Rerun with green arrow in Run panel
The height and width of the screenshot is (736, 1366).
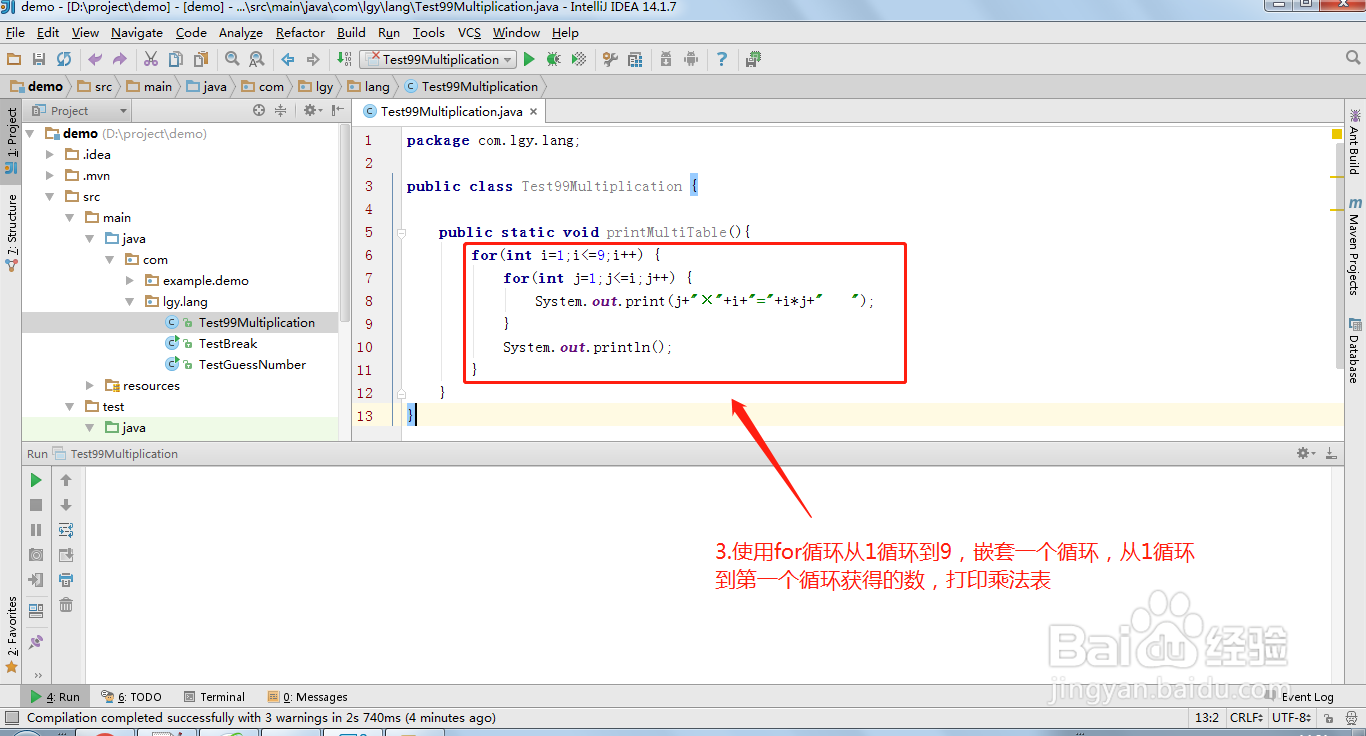[36, 480]
